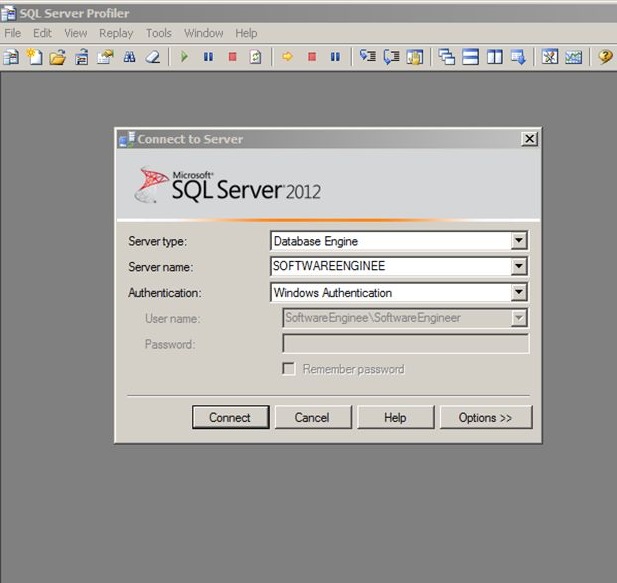The image size is (617, 583).
Task: Click the disabled User name dropdown arrow
Action: pyautogui.click(x=519, y=318)
